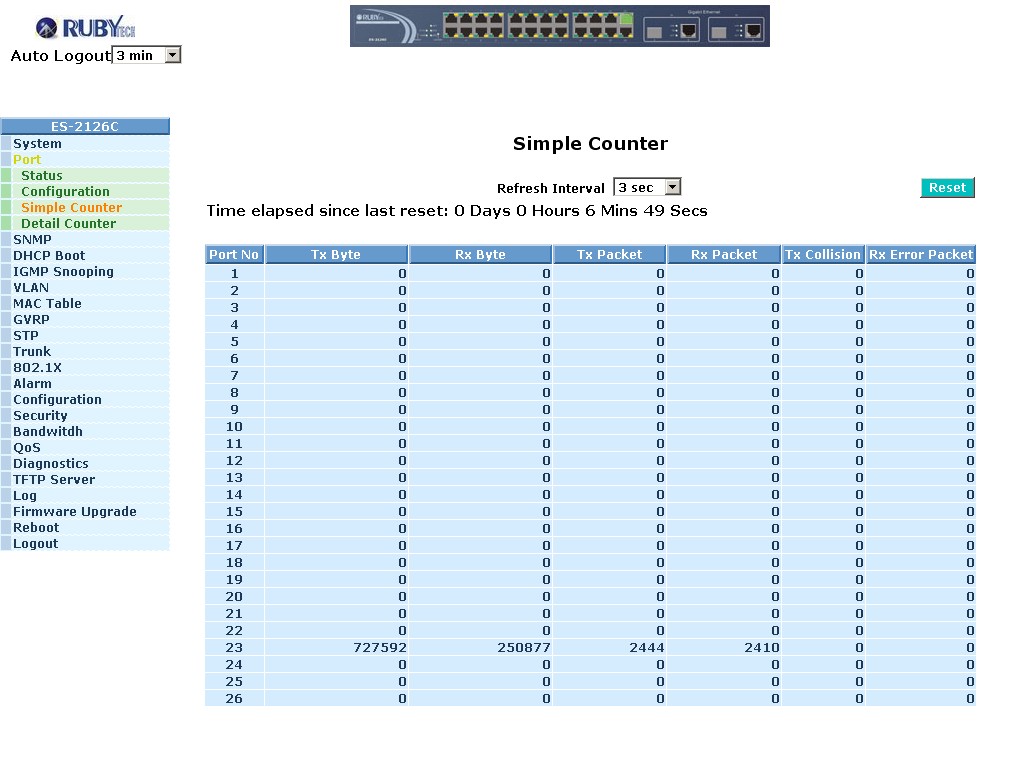Viewport: 1024px width, 768px height.
Task: Click the time elapsed since last reset text
Action: (457, 211)
